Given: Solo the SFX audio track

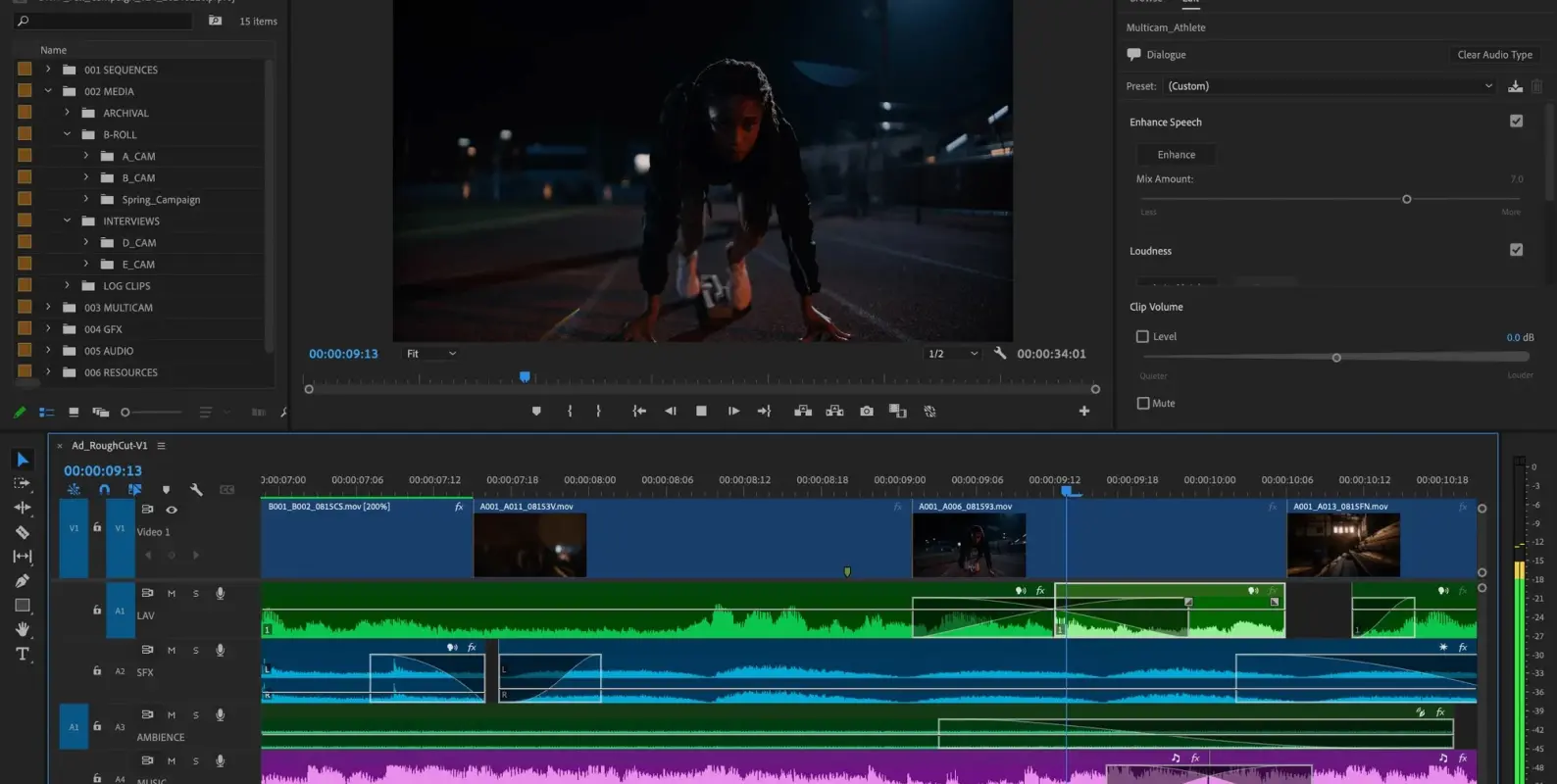Looking at the screenshot, I should click(x=195, y=650).
